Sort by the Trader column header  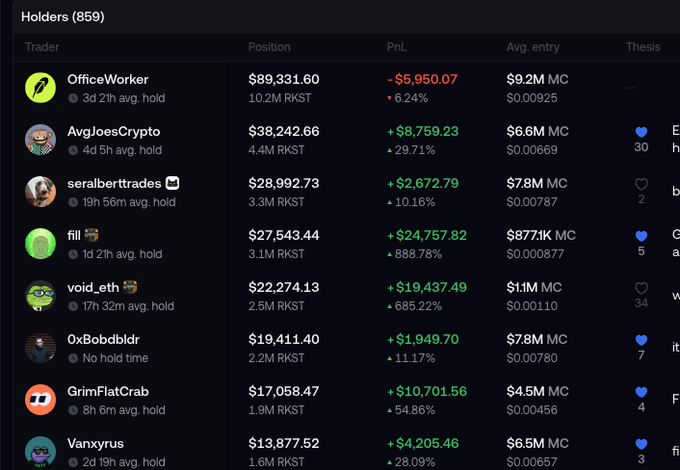(42, 47)
